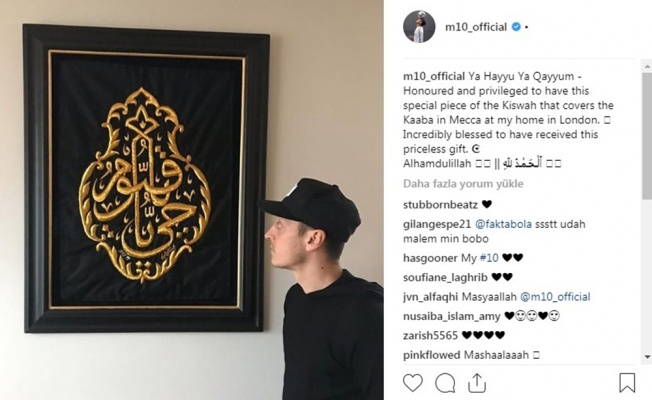
Task: Open the #10 hashtag link
Action: [x=489, y=258]
